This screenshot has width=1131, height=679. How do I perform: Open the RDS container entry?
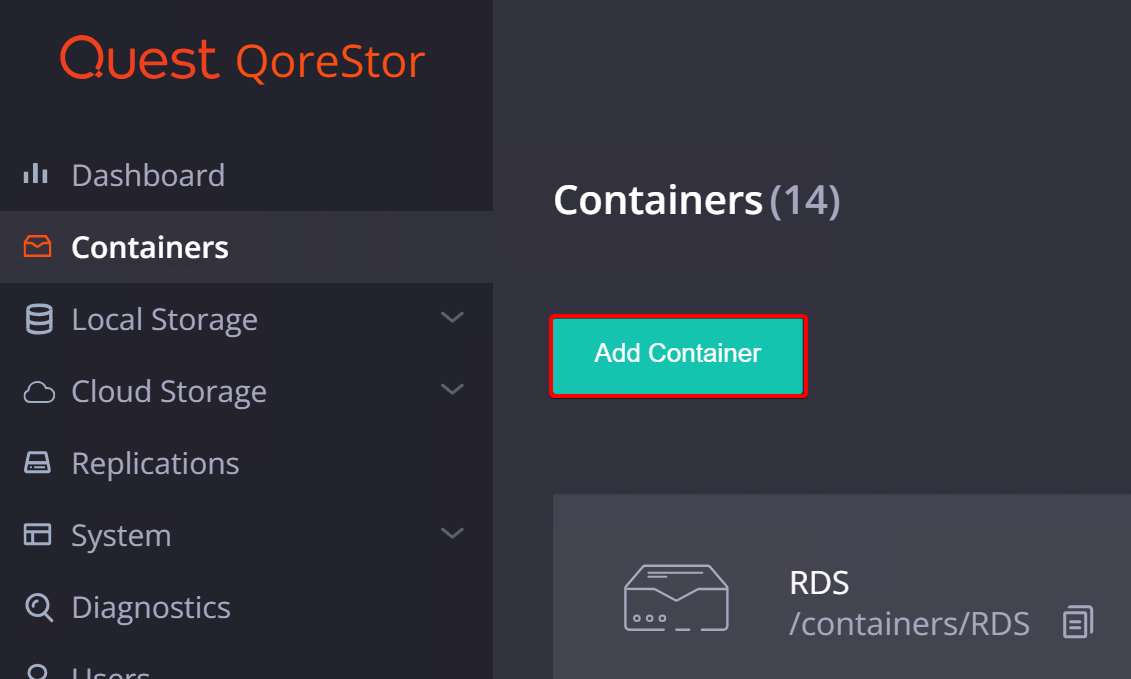point(819,583)
